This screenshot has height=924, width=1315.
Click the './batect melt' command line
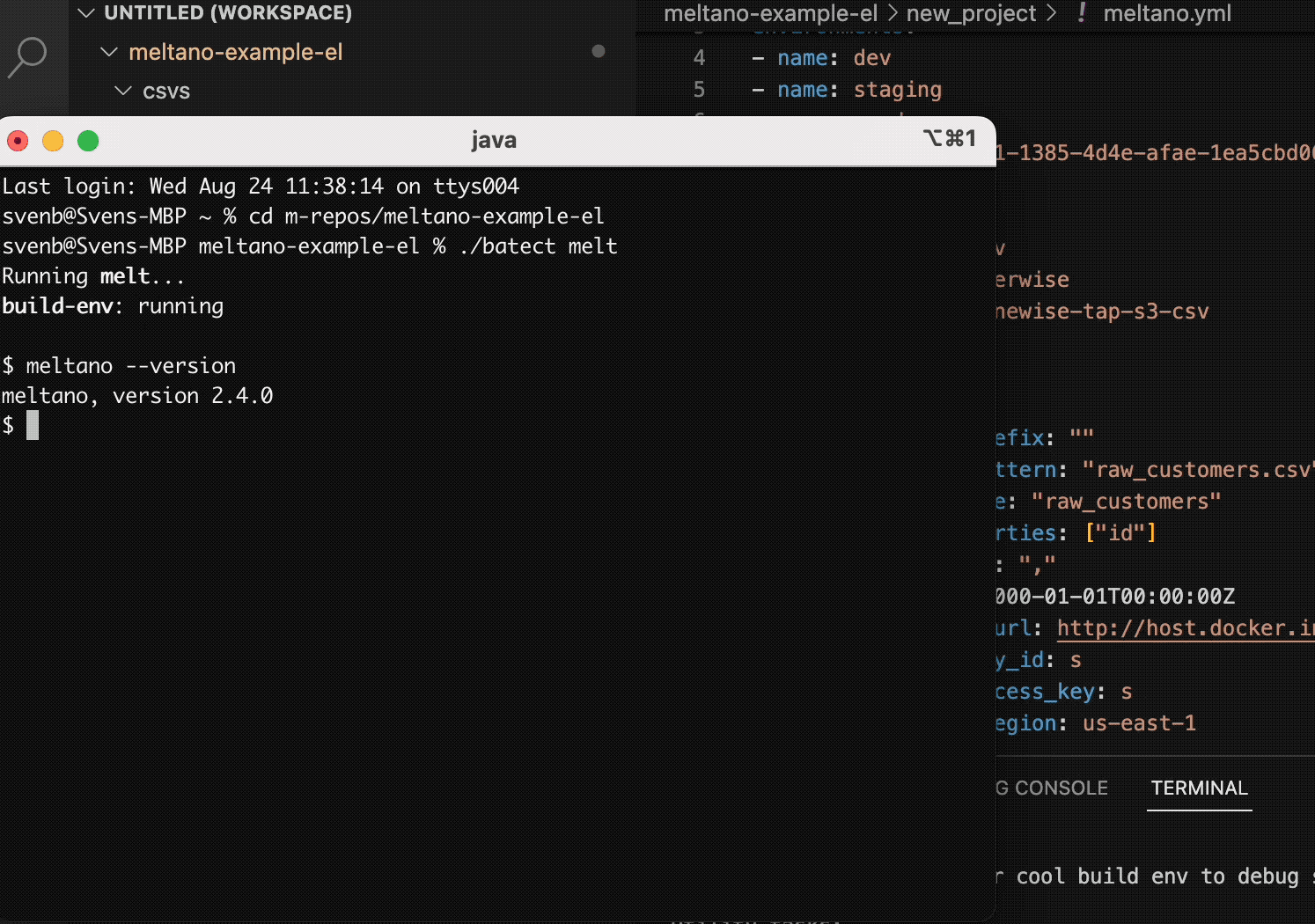coord(310,246)
